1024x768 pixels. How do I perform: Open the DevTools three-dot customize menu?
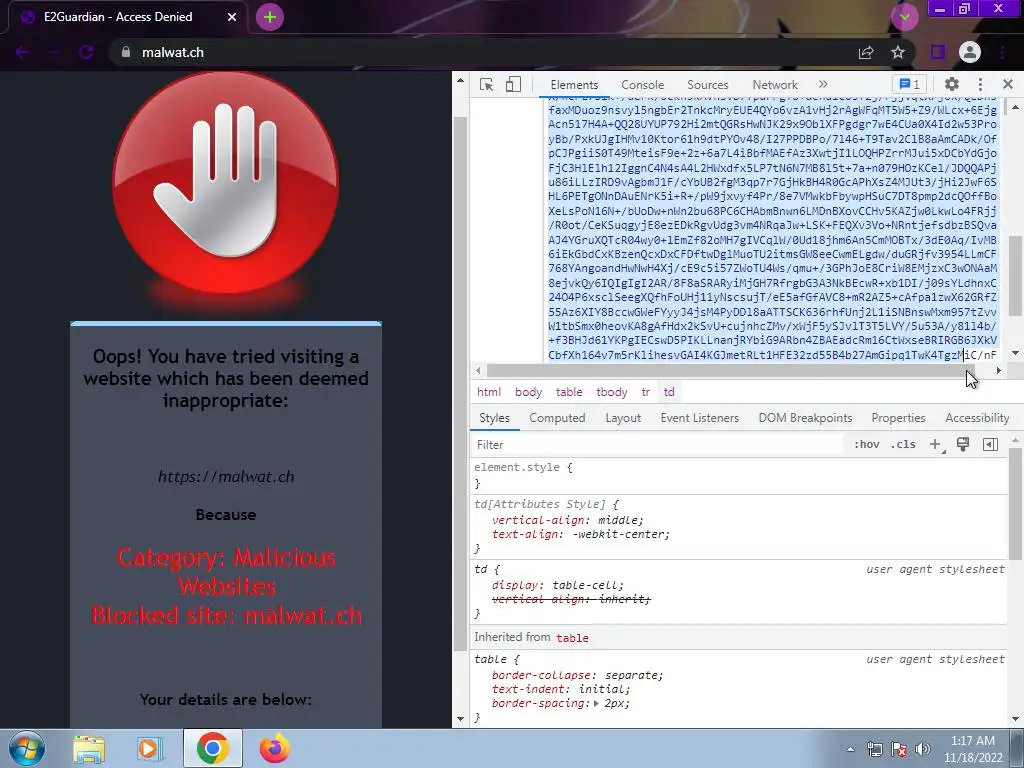point(980,84)
